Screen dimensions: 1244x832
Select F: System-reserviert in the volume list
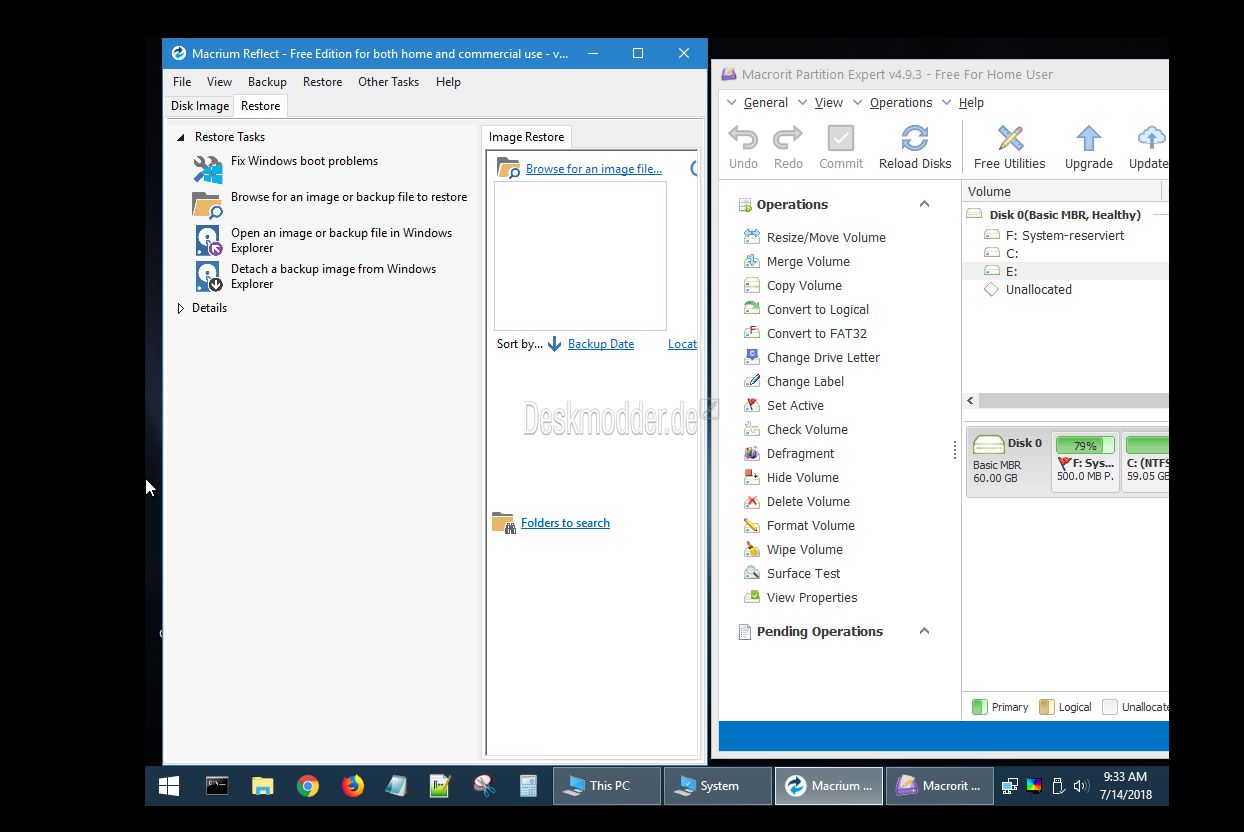[x=1066, y=235]
